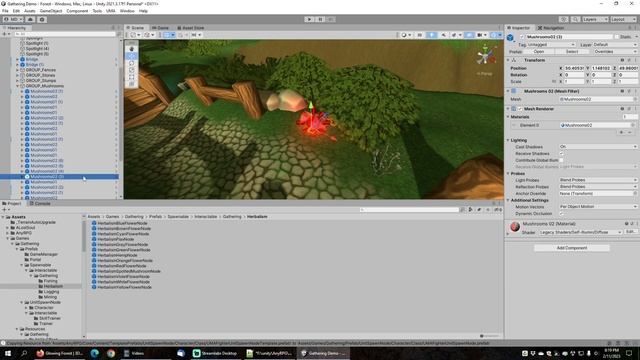Open the File menu
Image resolution: width=640 pixels, height=360 pixels.
coord(5,11)
